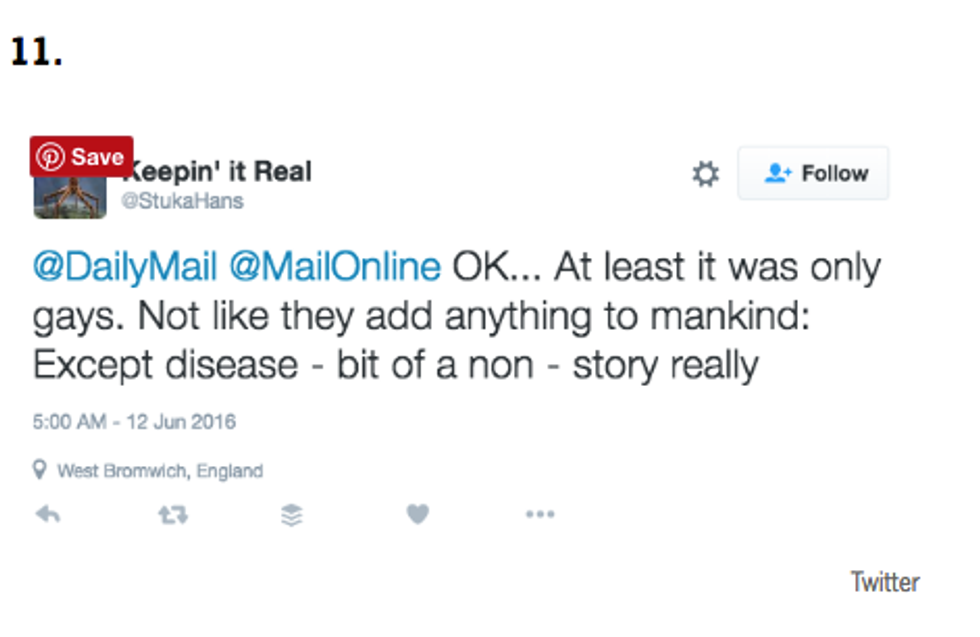980x637 pixels.
Task: Like the tweet with the heart icon
Action: (x=417, y=514)
